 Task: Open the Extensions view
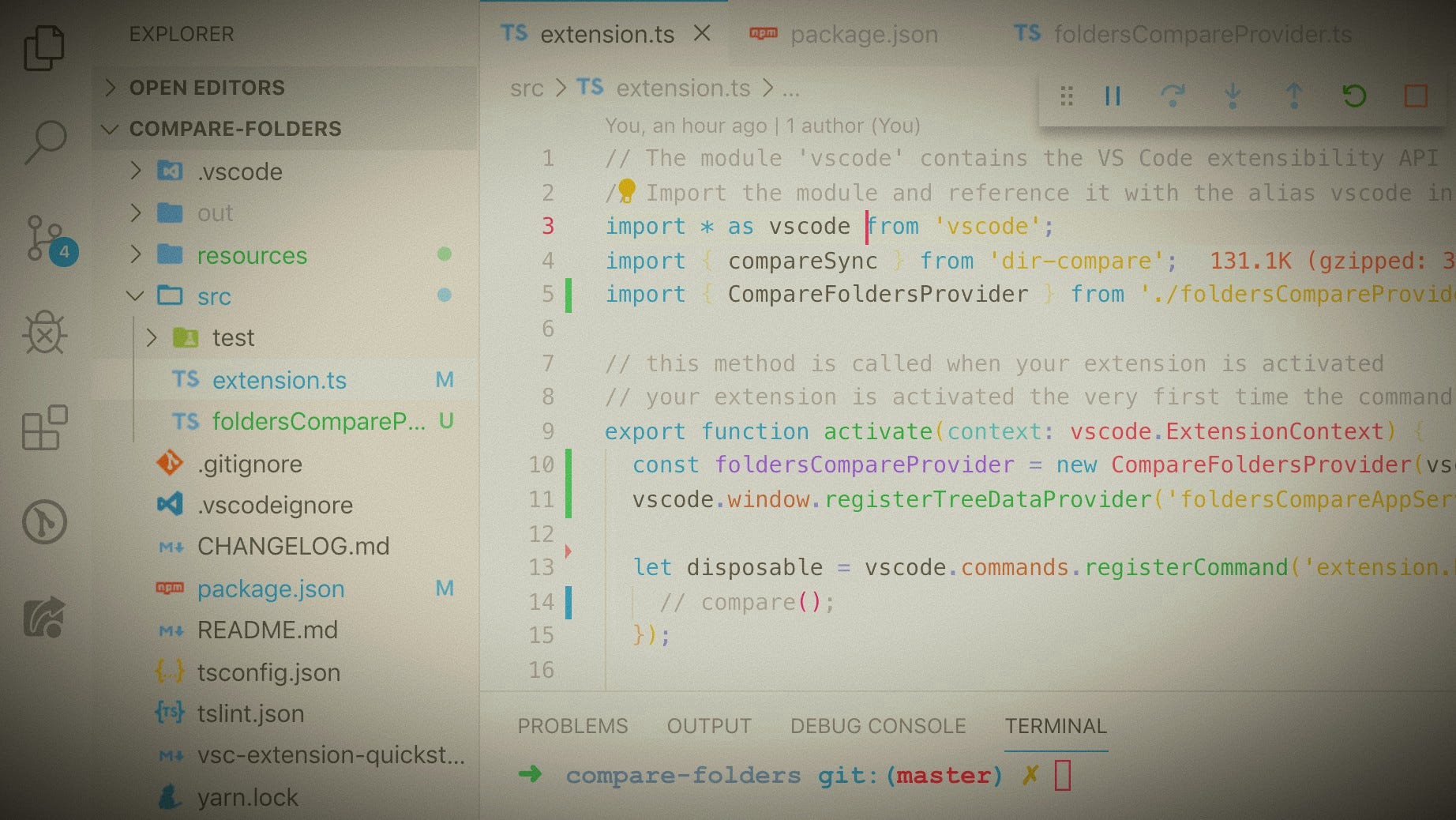[x=44, y=427]
